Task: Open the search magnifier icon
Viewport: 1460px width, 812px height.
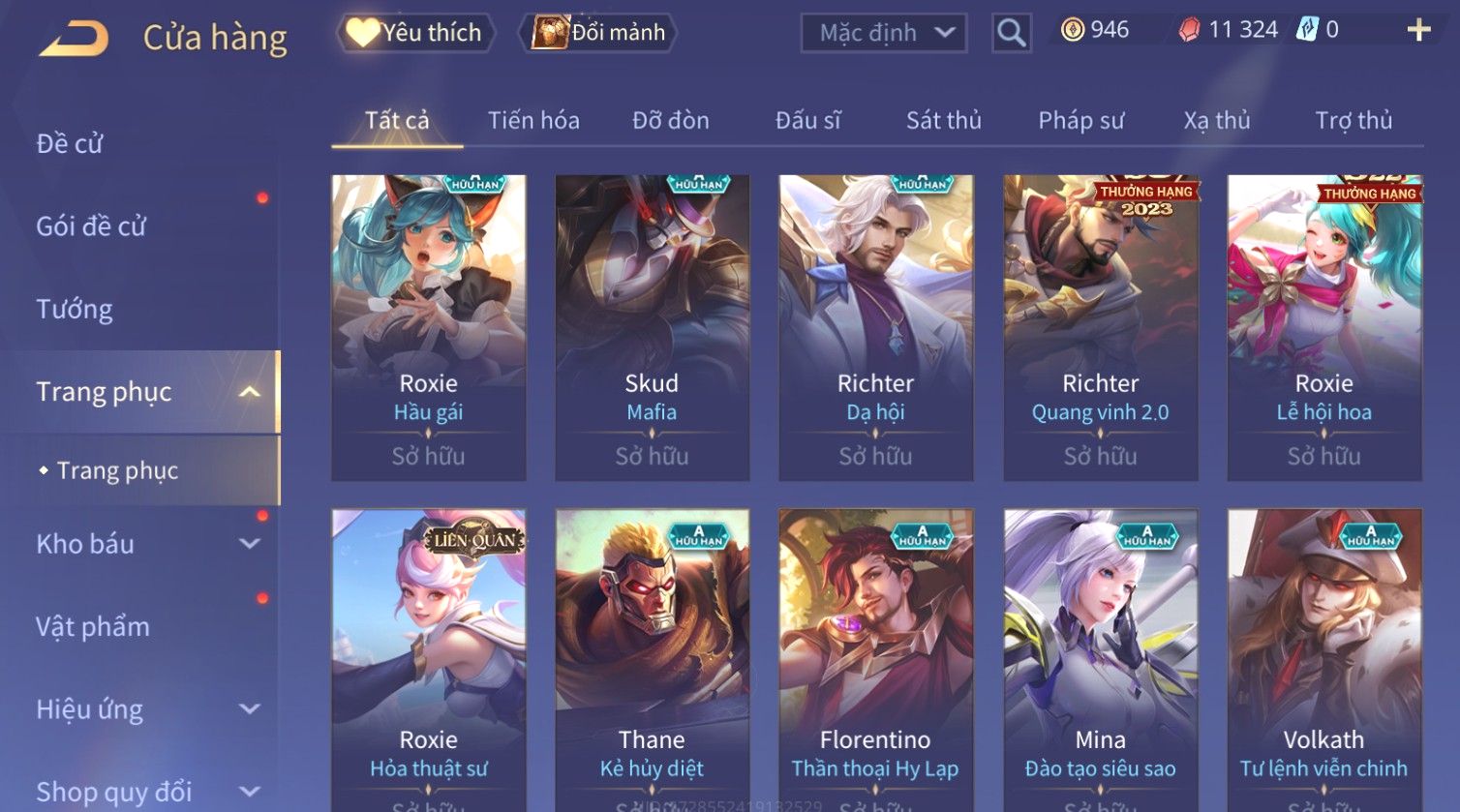Action: pos(1011,33)
